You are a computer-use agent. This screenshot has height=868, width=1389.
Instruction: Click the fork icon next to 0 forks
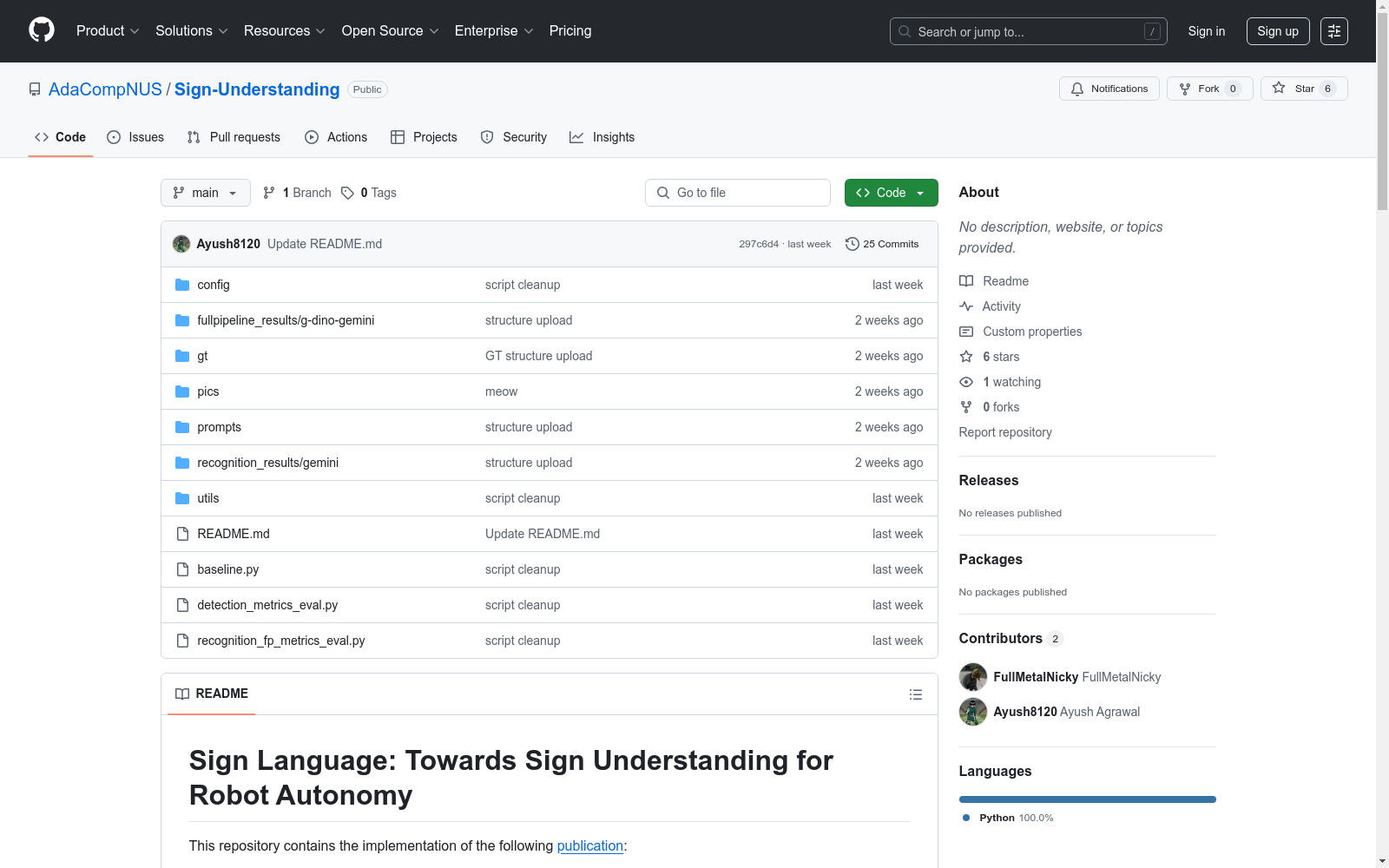pos(966,407)
